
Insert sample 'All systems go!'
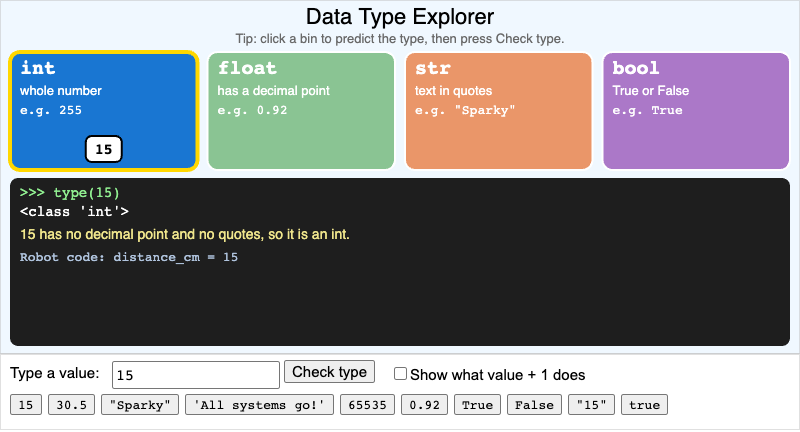(259, 405)
